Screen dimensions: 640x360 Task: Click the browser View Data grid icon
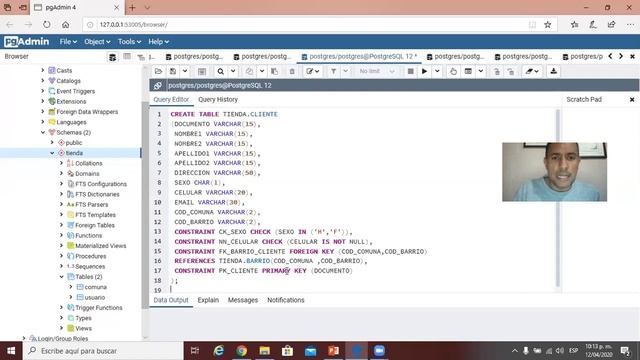pyautogui.click(x=127, y=56)
